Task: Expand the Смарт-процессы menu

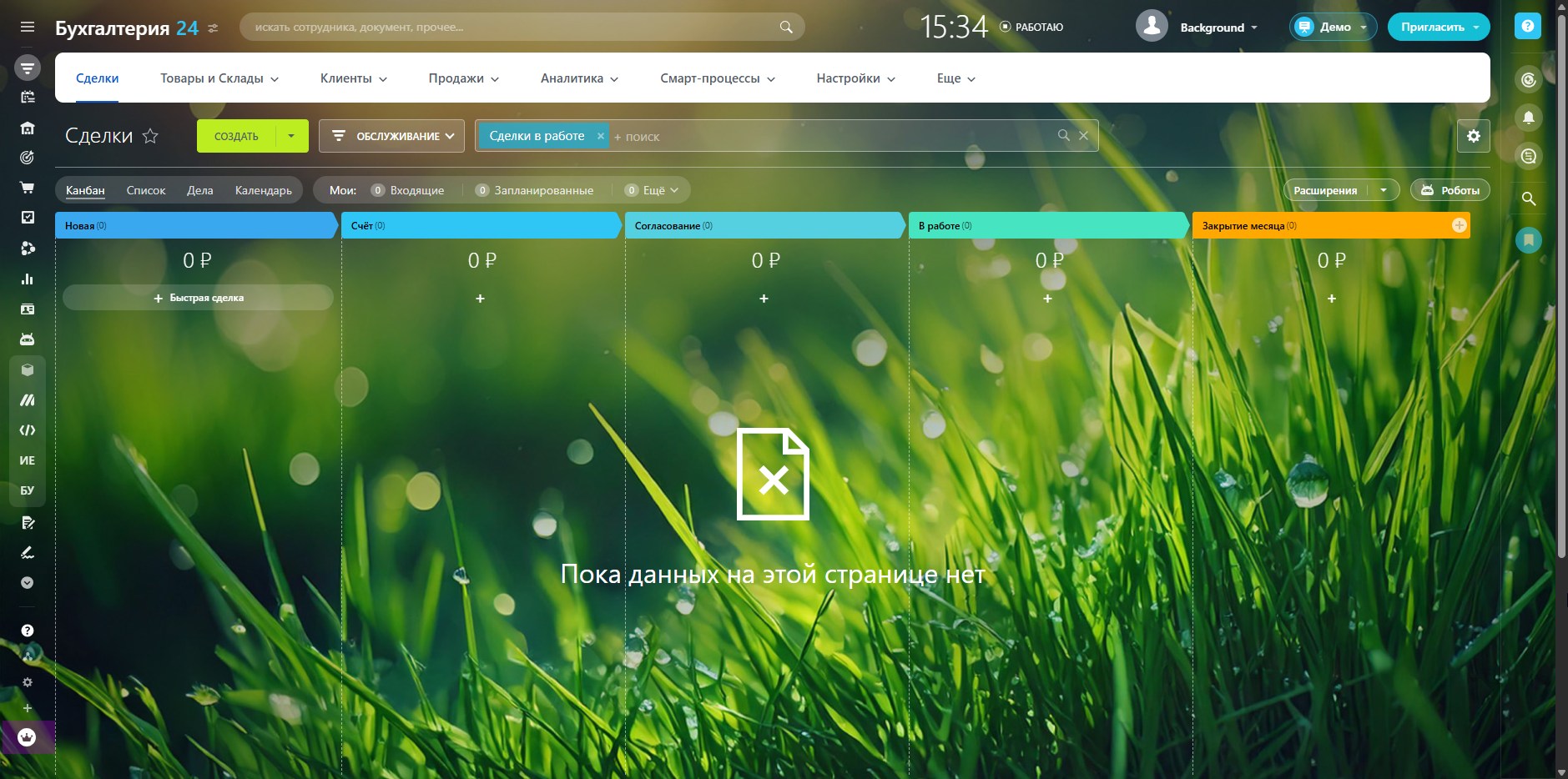Action: [x=718, y=78]
